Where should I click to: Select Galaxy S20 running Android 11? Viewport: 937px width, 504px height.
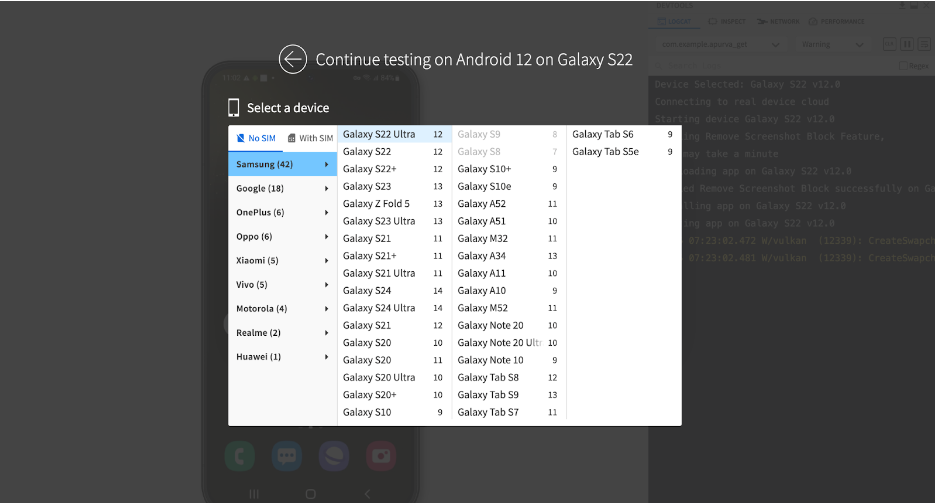[394, 360]
